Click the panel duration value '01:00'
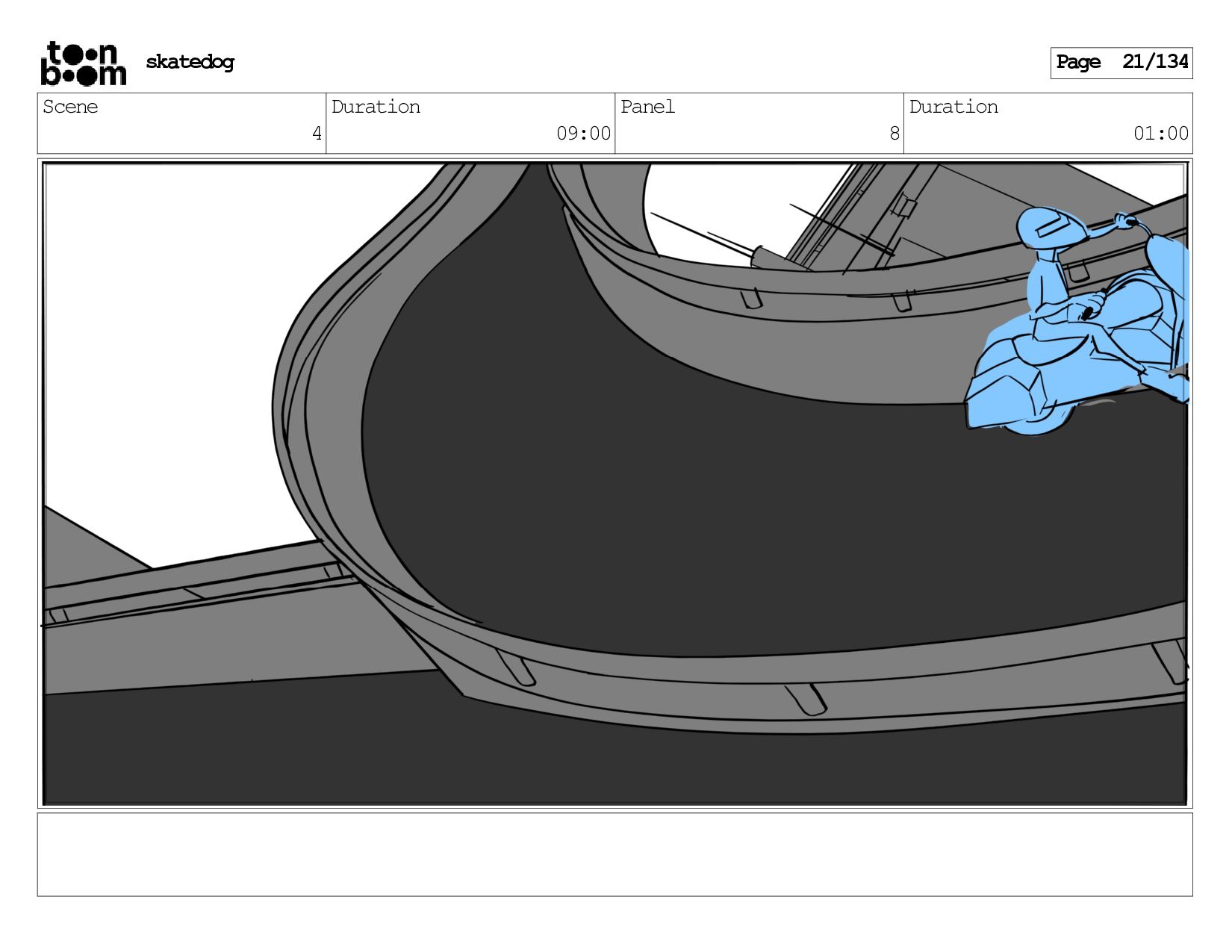This screenshot has height=952, width=1232. (1161, 134)
